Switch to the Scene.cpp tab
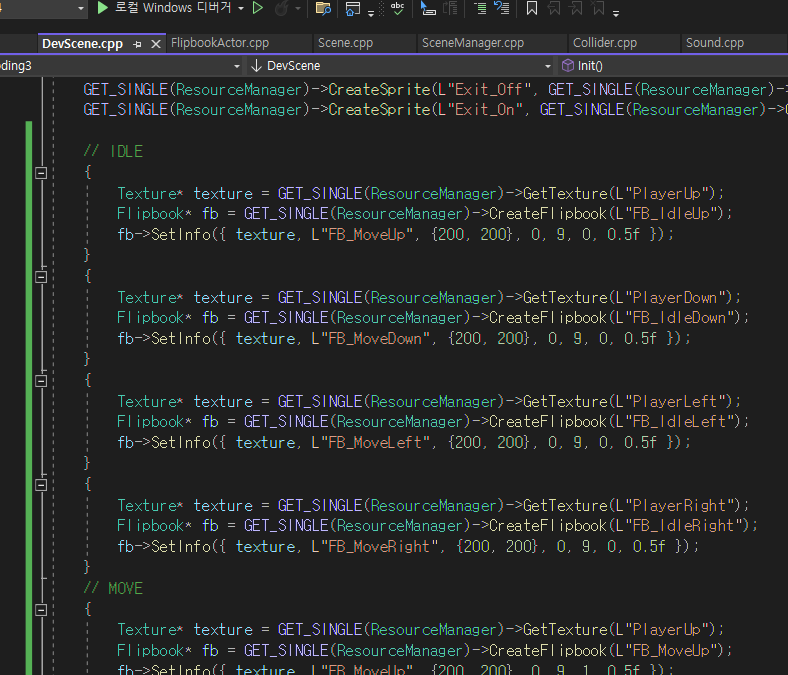The width and height of the screenshot is (788, 675). point(345,43)
